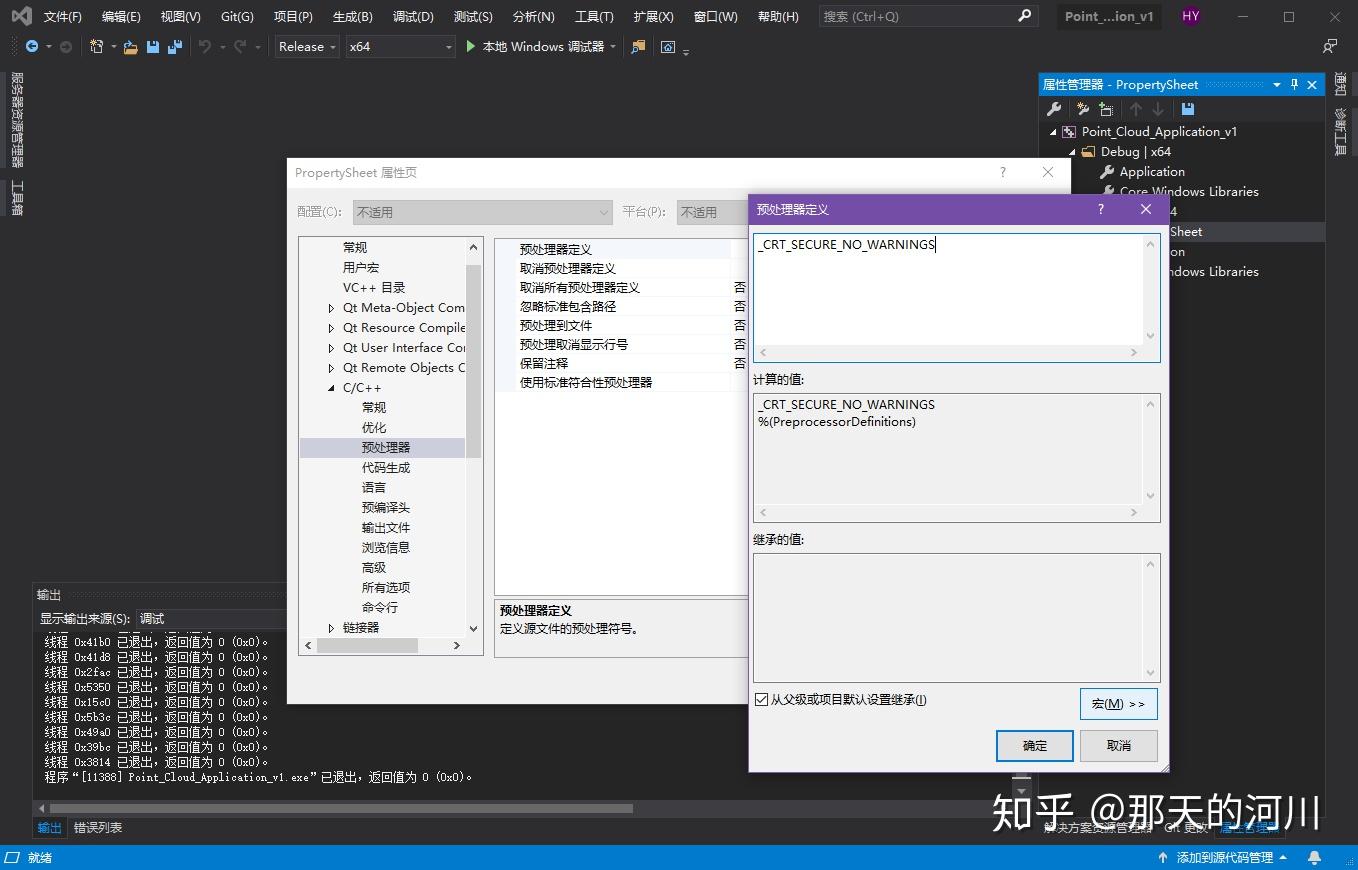This screenshot has height=870, width=1358.
Task: Click the 宏(M) >> button
Action: [1118, 703]
